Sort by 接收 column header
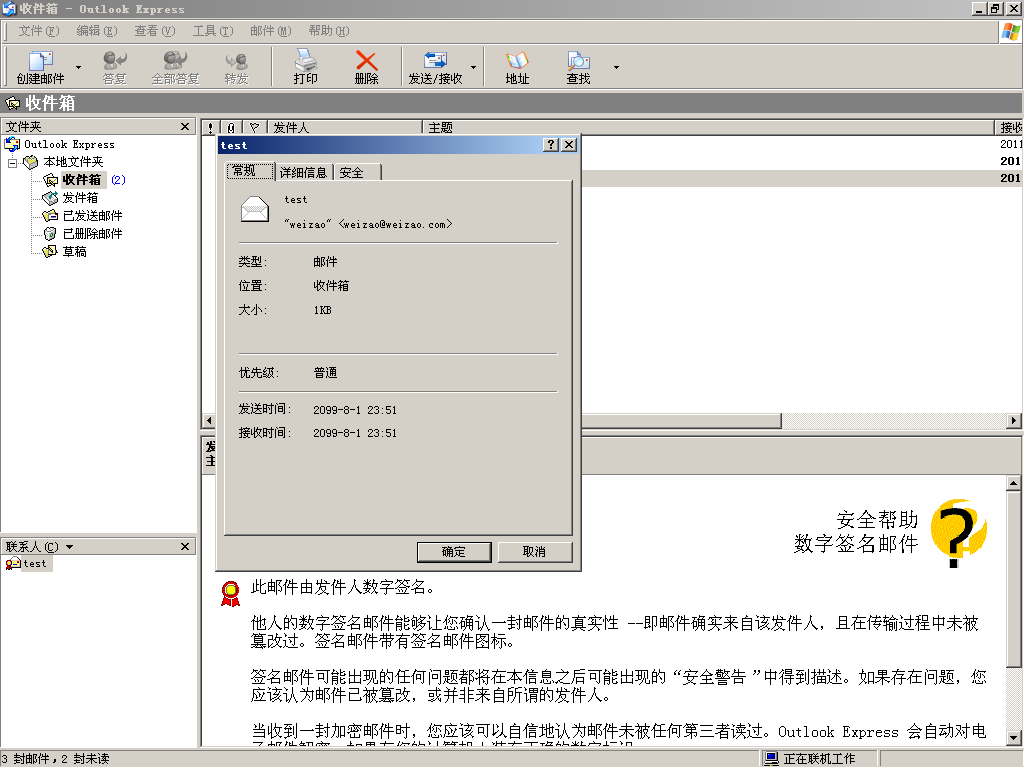The height and width of the screenshot is (768, 1024). click(1009, 127)
